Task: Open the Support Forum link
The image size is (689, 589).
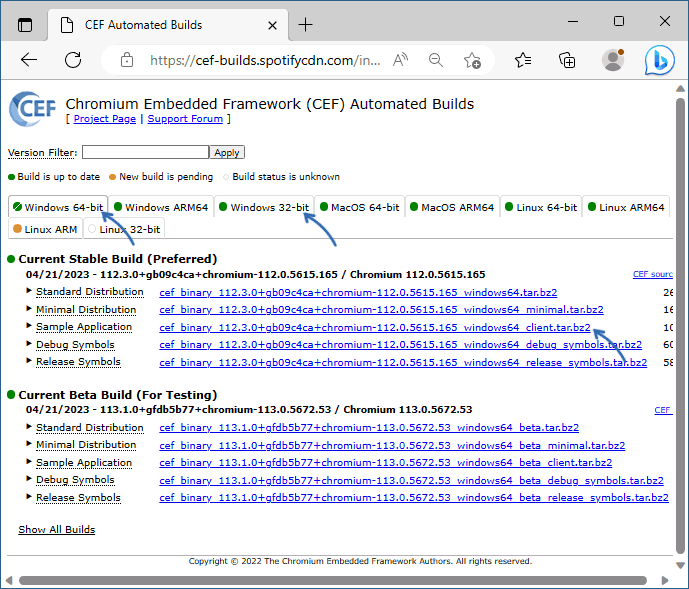Action: (185, 119)
